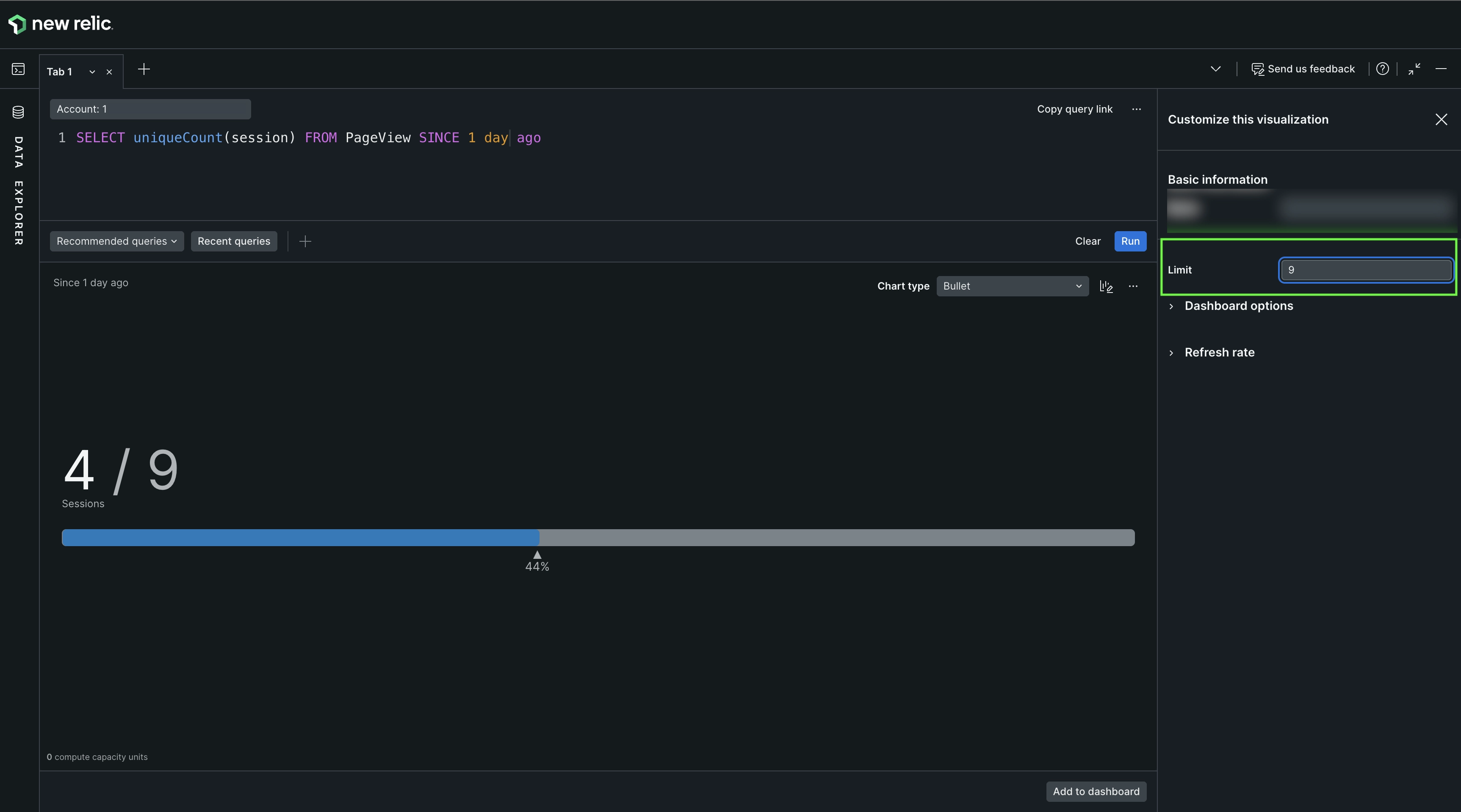Expand the Dashboard options section

1238,306
